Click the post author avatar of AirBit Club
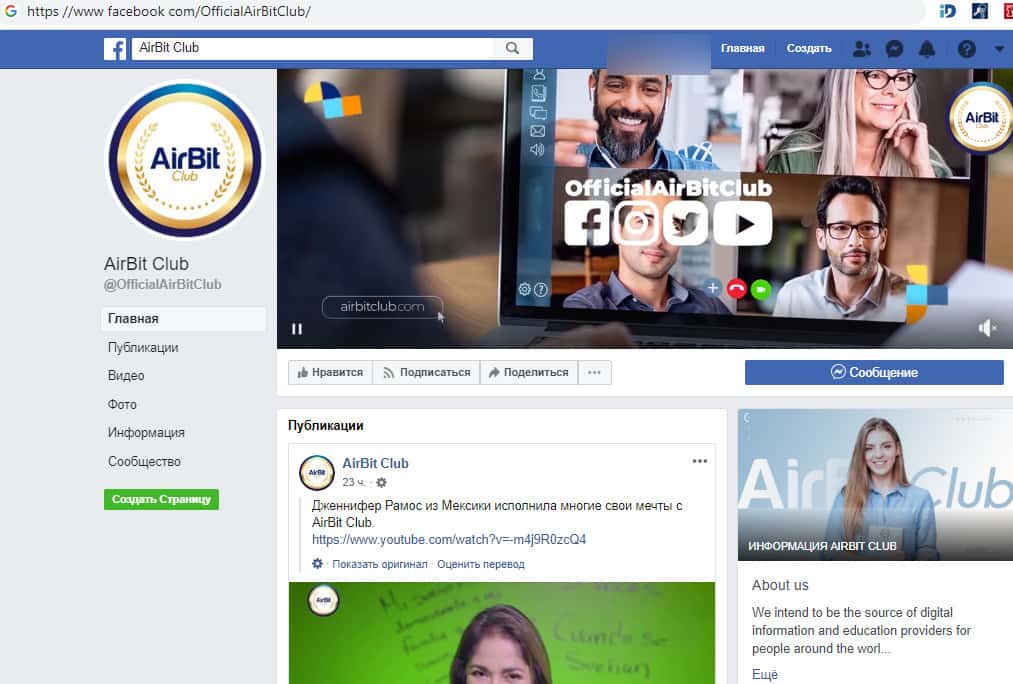This screenshot has width=1013, height=684. (x=317, y=473)
